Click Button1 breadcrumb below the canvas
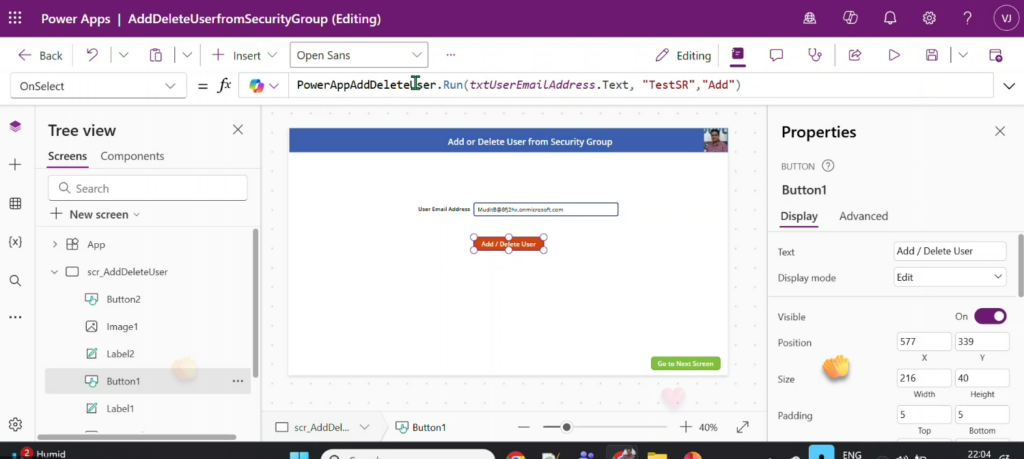 421,427
